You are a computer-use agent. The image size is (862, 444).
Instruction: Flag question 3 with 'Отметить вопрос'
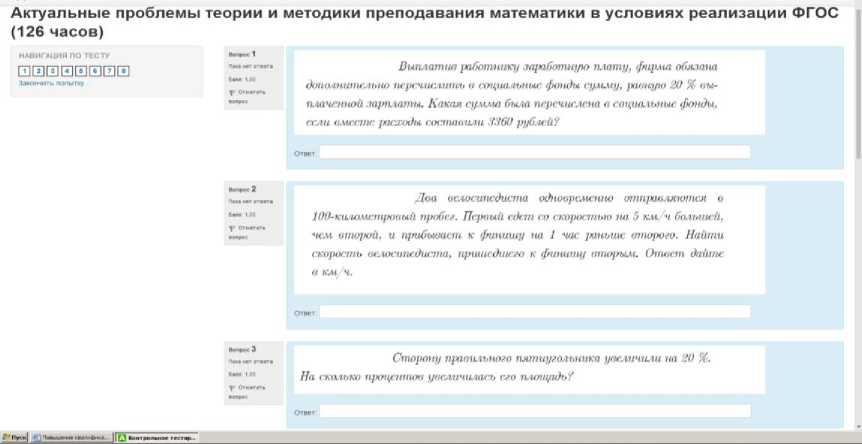pos(247,391)
